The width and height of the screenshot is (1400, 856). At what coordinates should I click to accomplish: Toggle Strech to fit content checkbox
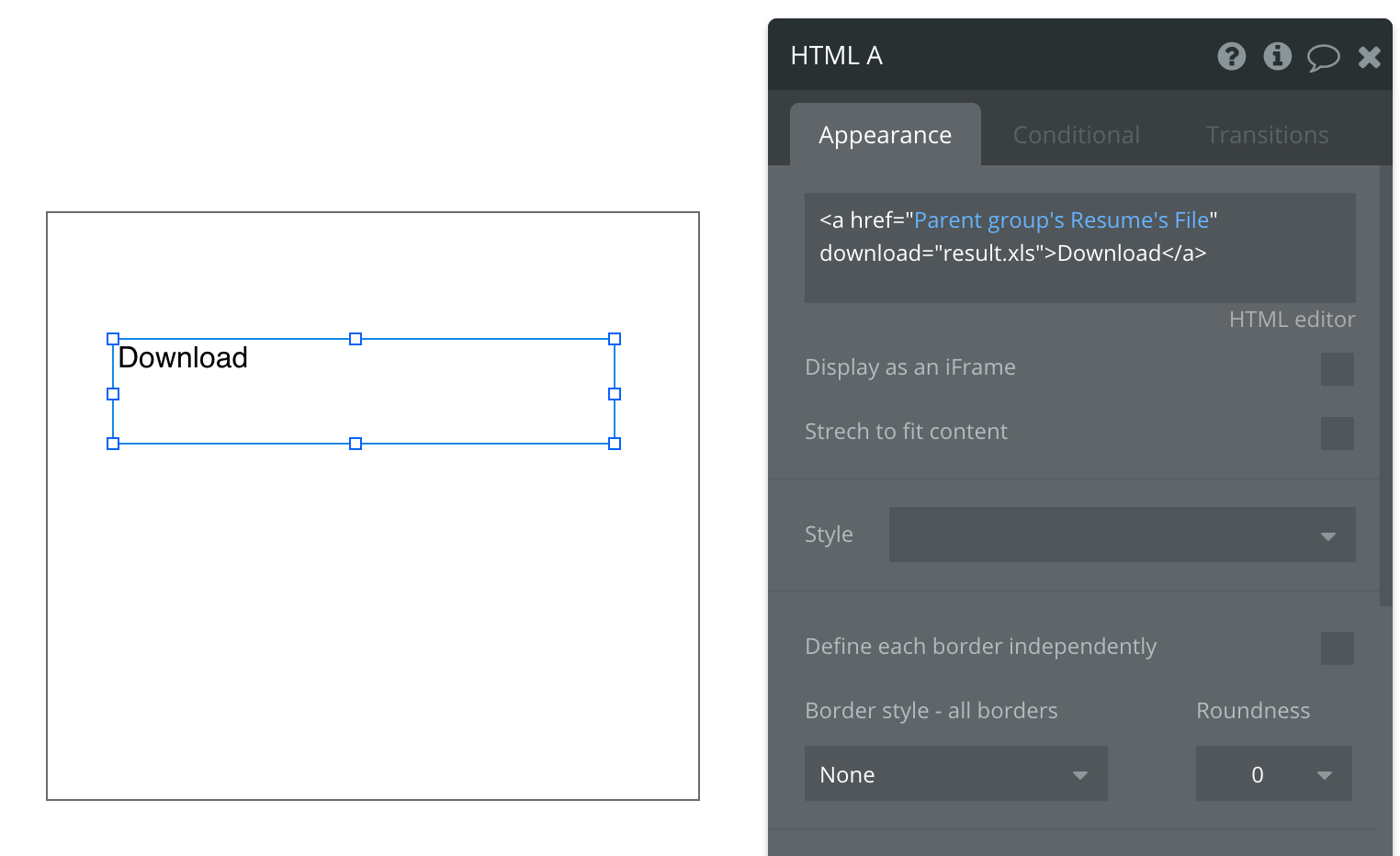(x=1337, y=434)
